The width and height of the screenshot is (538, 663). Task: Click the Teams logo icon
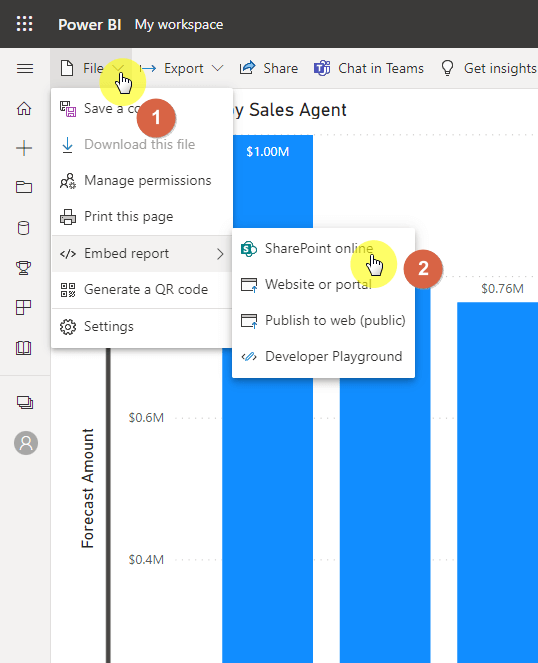coord(322,68)
